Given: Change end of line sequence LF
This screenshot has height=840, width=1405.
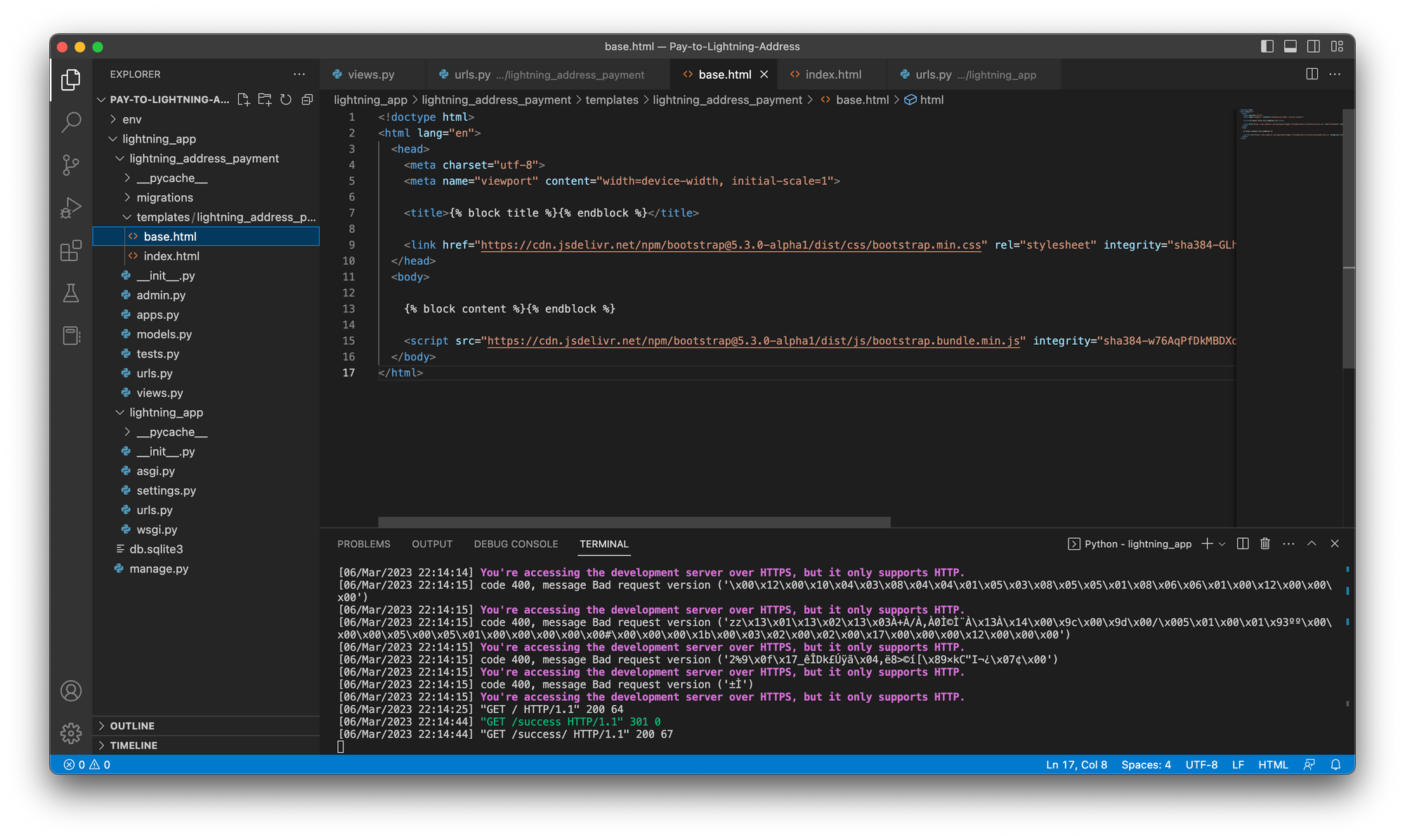Looking at the screenshot, I should [1239, 765].
